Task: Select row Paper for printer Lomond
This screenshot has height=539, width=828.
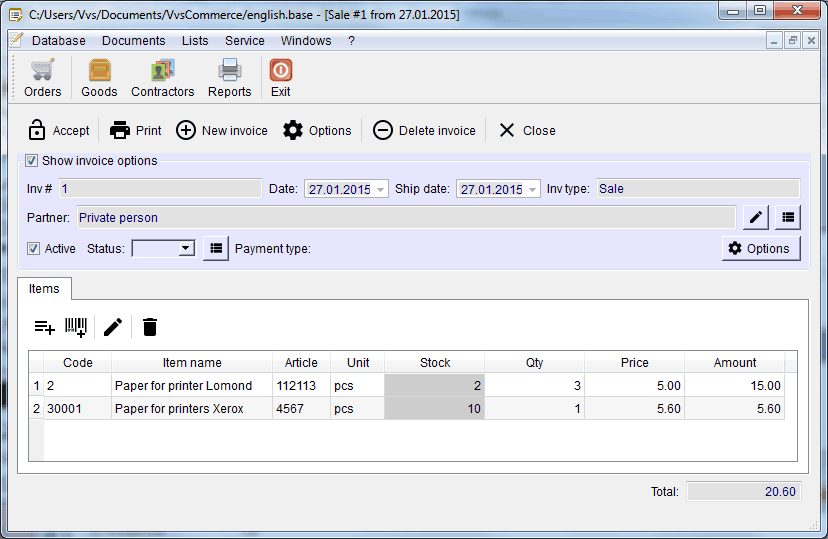Action: pos(407,385)
